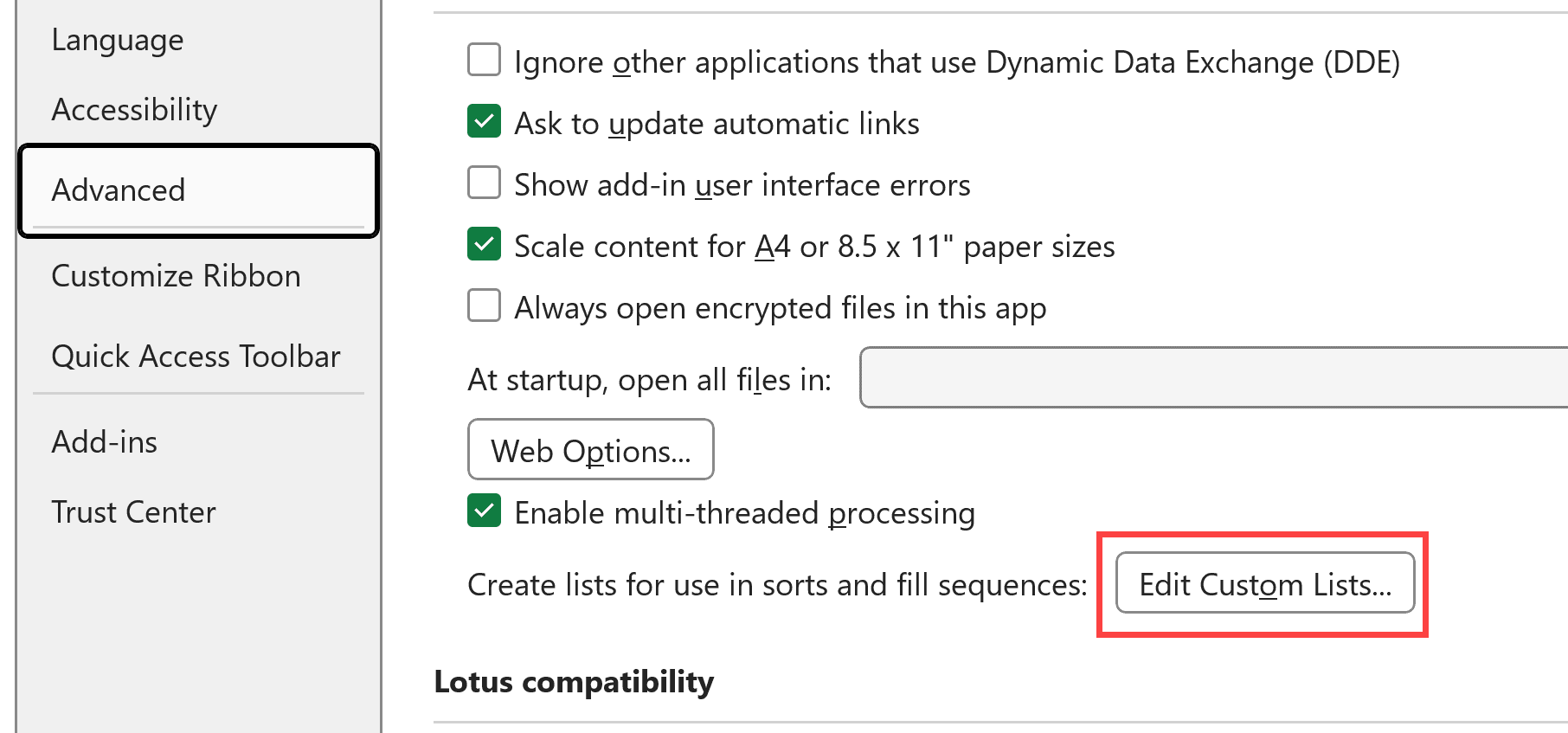Viewport: 1568px width, 733px height.
Task: Enable Show add-in user interface errors
Action: click(484, 183)
